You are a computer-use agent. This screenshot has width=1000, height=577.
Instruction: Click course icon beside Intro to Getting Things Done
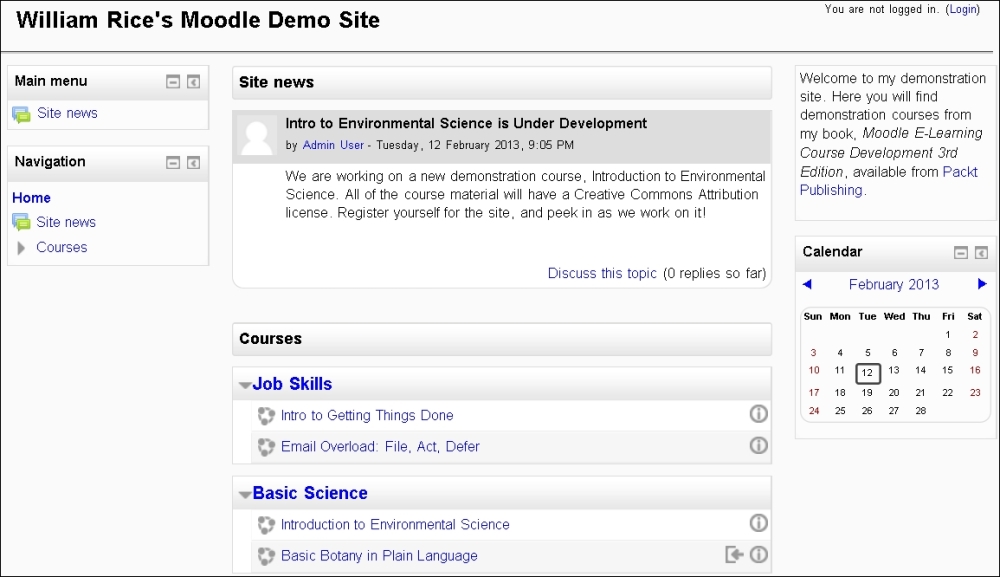(266, 416)
